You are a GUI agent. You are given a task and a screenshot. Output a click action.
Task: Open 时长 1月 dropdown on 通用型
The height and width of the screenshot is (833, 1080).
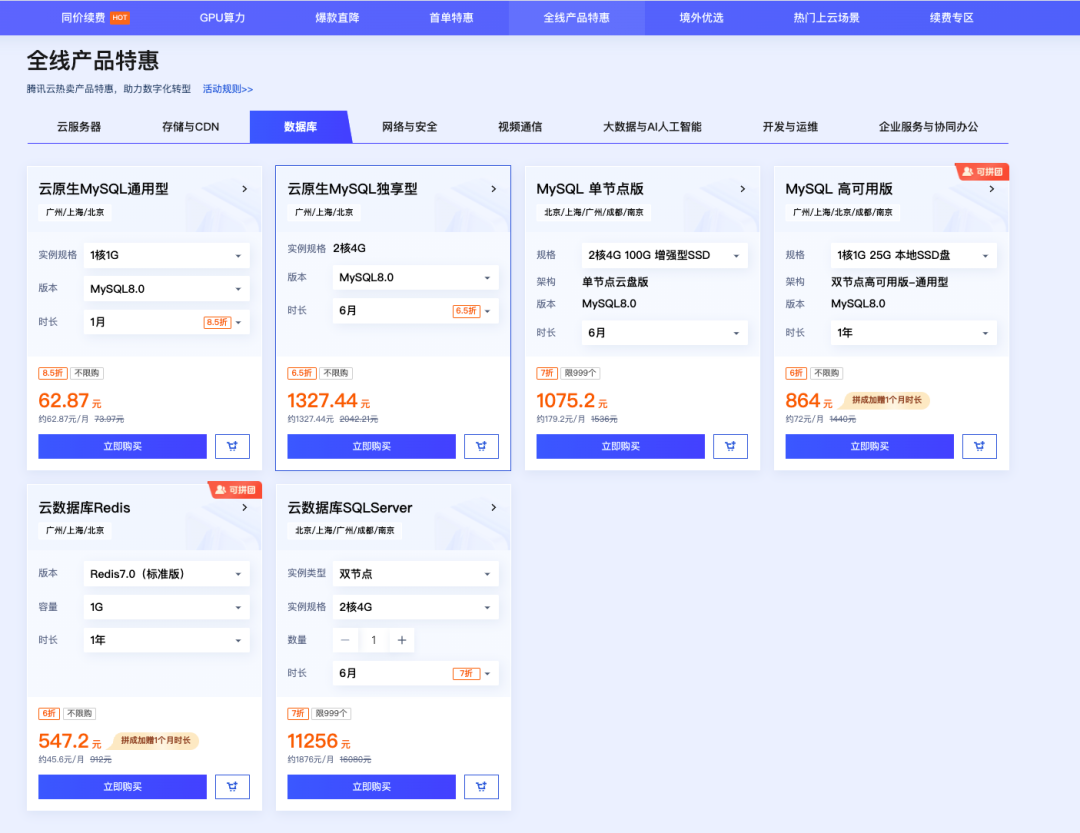[167, 322]
